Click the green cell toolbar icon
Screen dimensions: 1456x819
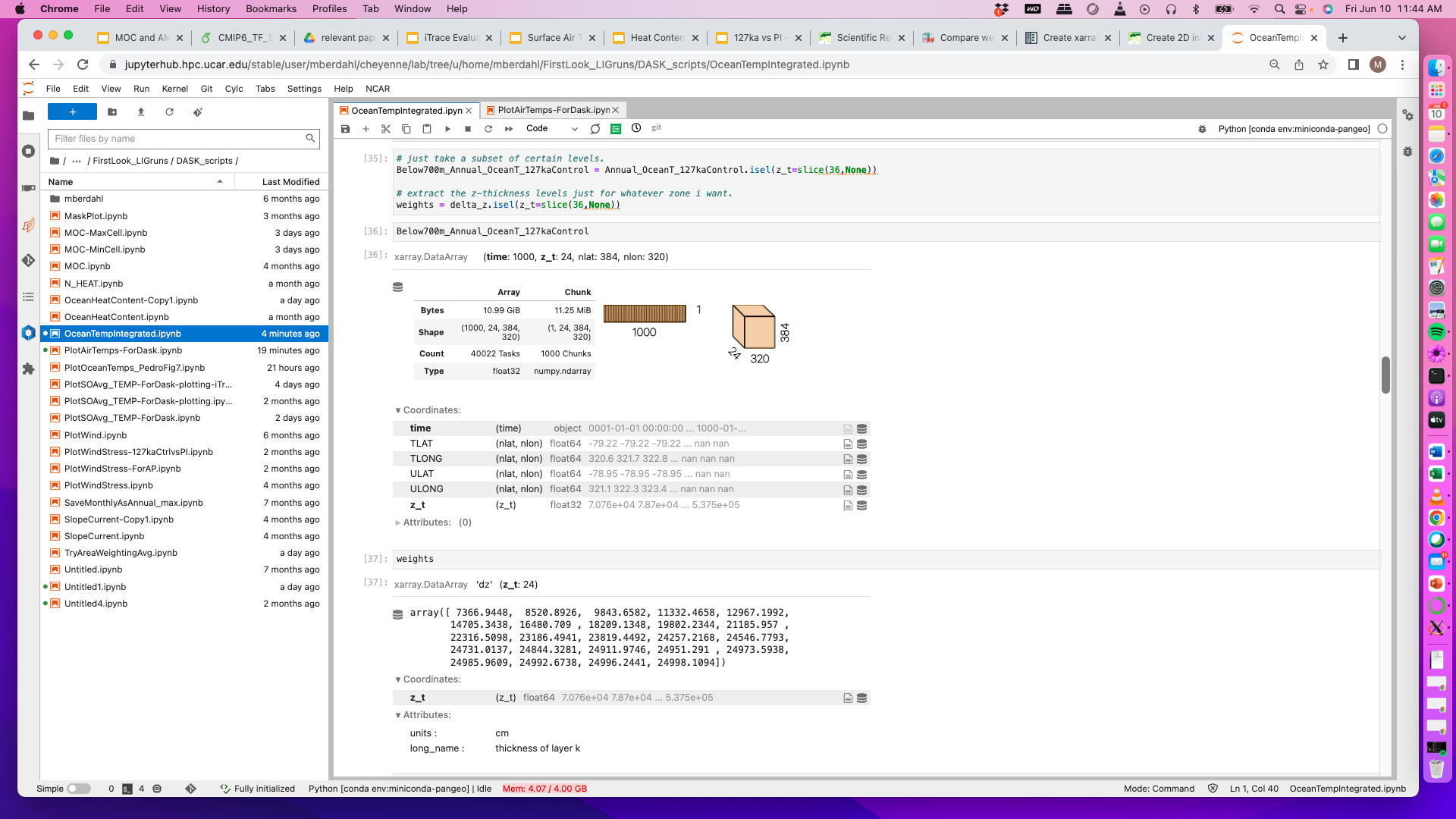click(x=616, y=129)
